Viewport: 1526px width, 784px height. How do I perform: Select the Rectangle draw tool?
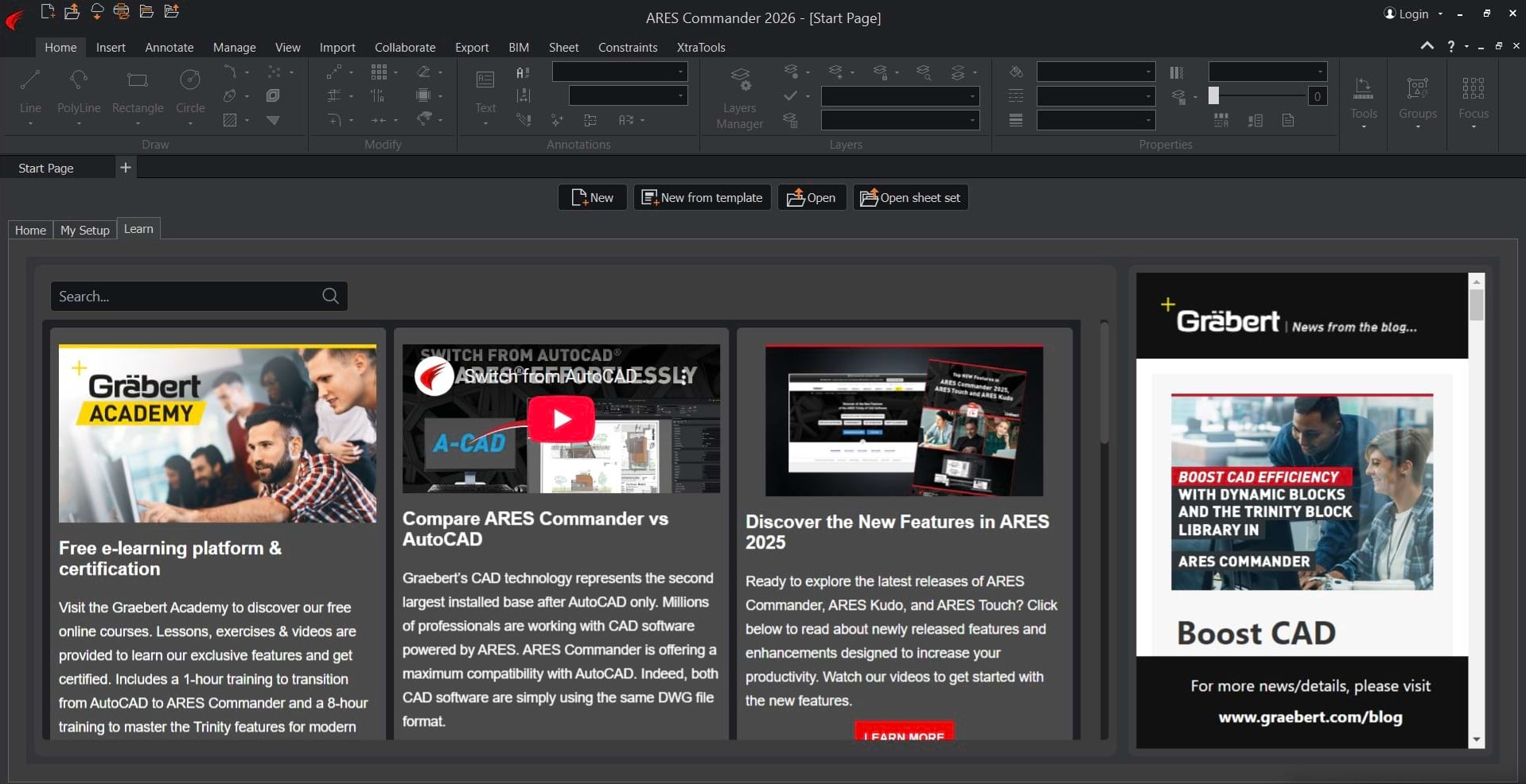pyautogui.click(x=138, y=91)
